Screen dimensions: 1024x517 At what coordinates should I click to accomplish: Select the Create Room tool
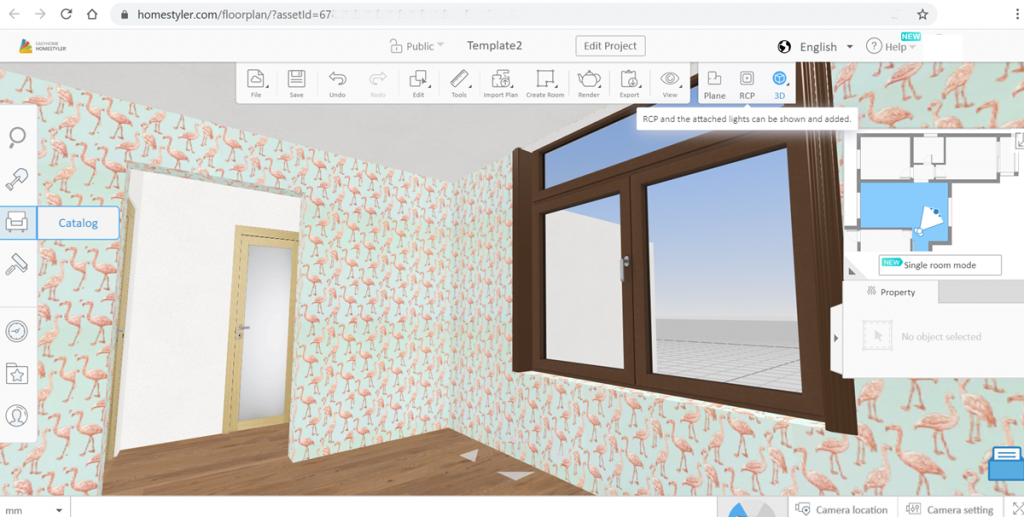545,82
